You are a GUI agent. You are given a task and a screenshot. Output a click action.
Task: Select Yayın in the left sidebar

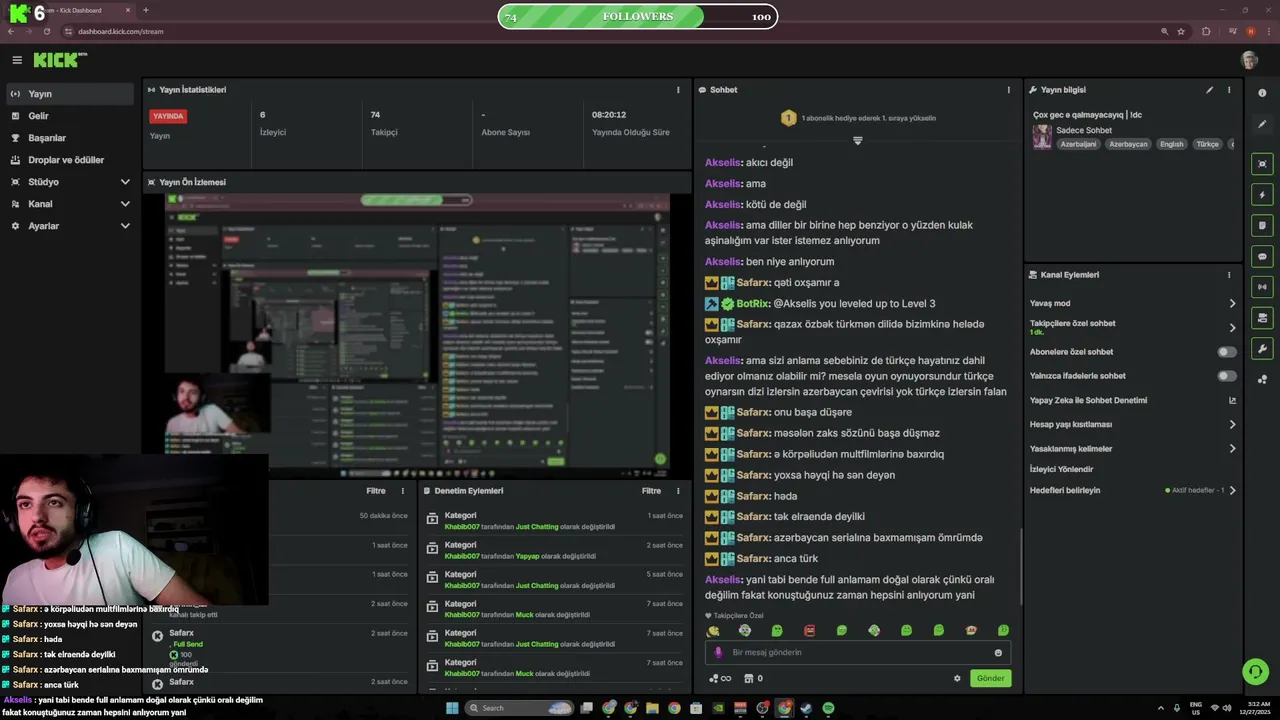point(69,94)
